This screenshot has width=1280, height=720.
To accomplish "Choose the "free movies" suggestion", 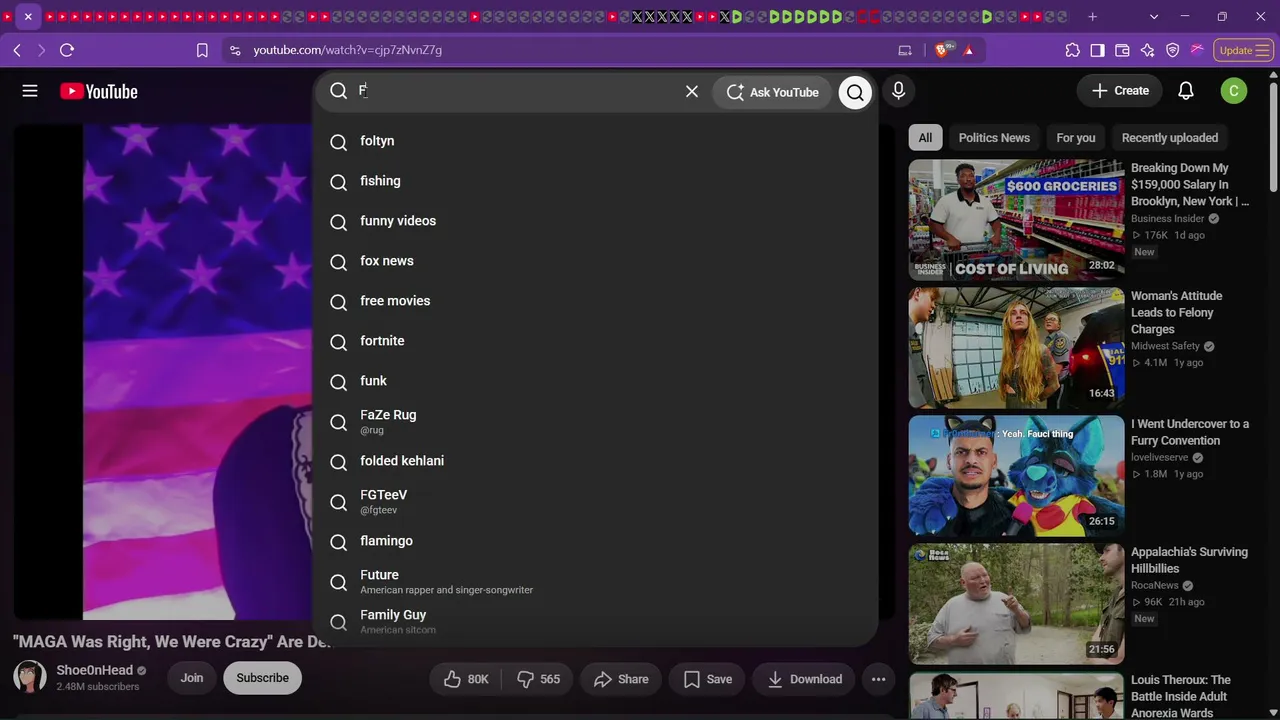I will tap(595, 301).
